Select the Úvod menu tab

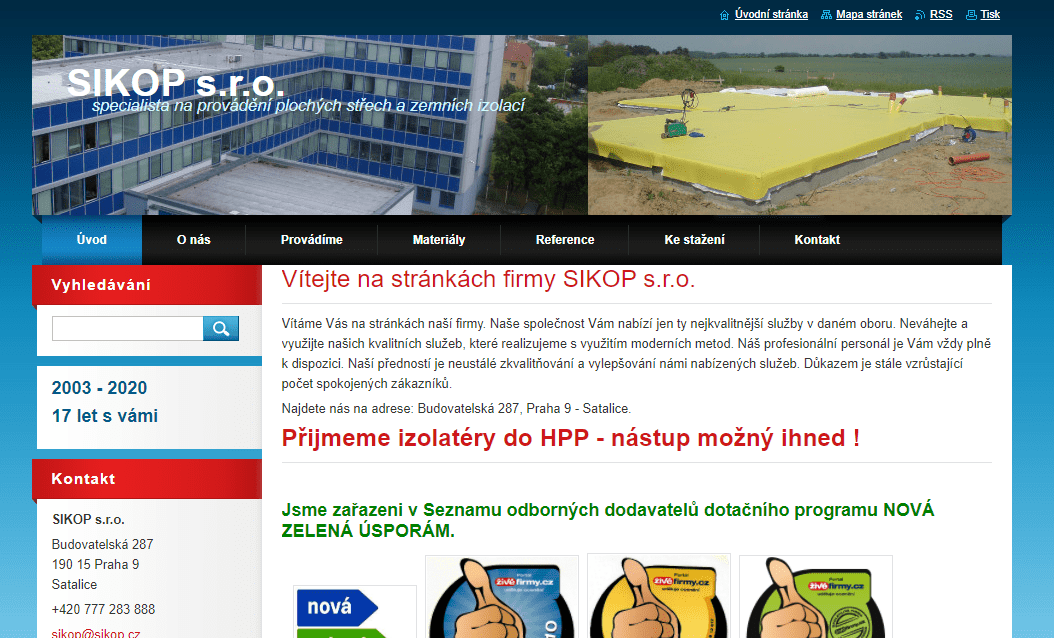92,240
